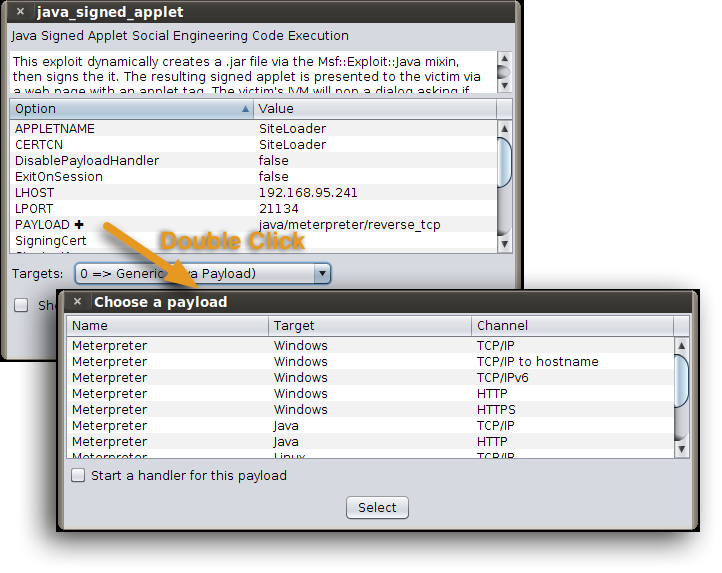Open the Targets dropdown
722x573 pixels.
pos(203,274)
